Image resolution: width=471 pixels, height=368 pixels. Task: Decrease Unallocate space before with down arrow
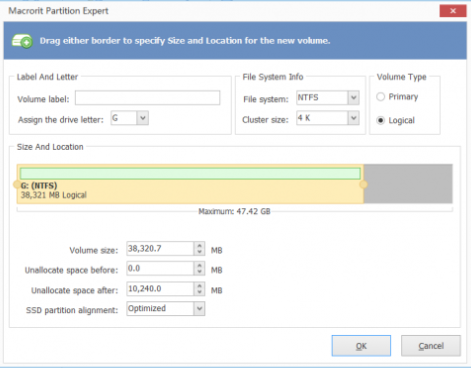click(199, 272)
